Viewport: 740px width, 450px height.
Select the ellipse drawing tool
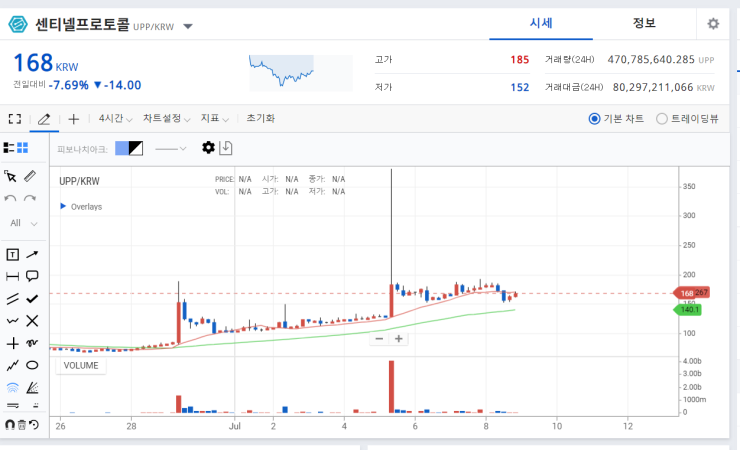coord(32,365)
